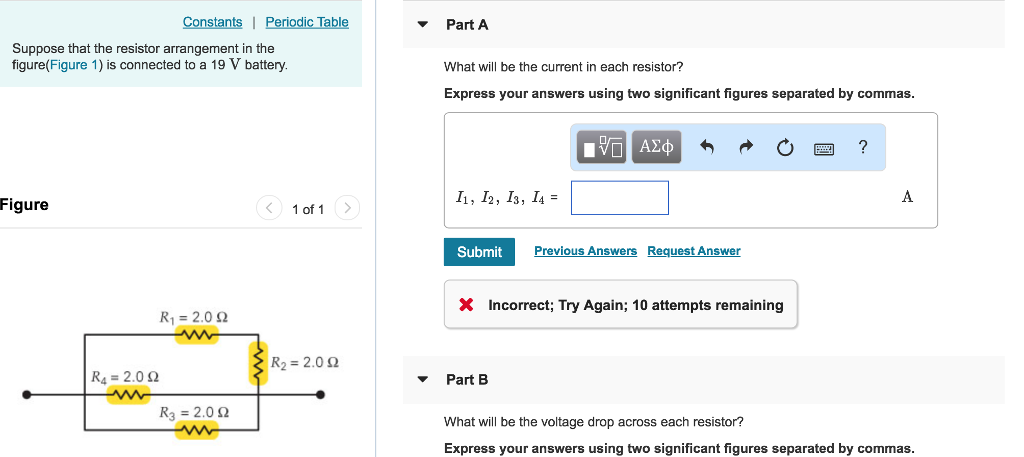Open the math templates tool
The width and height of the screenshot is (1024, 457).
[x=601, y=147]
